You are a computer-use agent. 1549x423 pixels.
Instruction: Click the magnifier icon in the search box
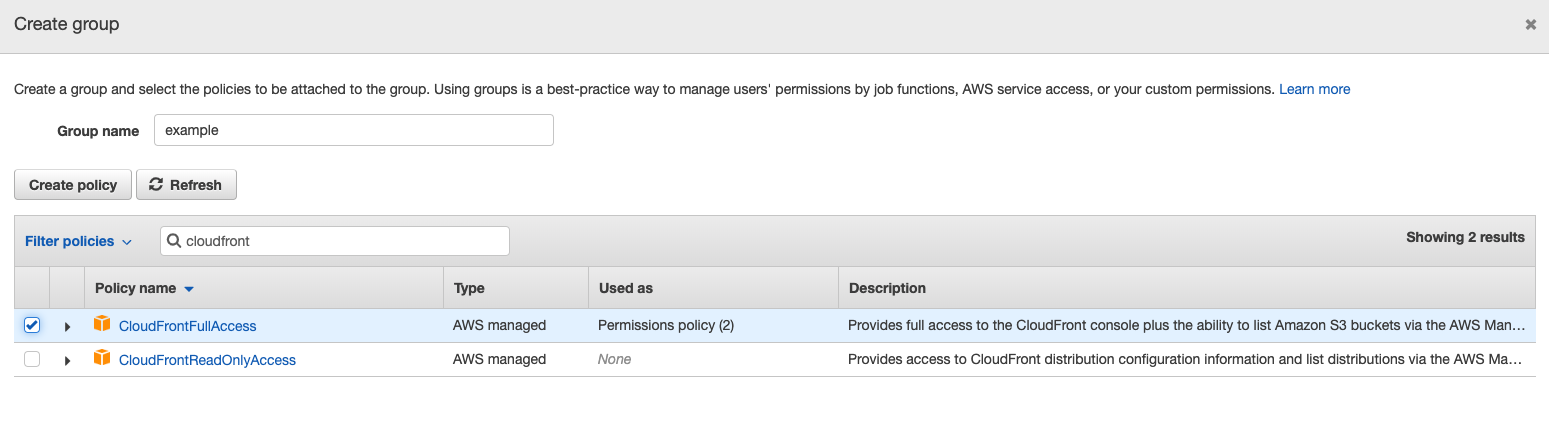coord(174,241)
